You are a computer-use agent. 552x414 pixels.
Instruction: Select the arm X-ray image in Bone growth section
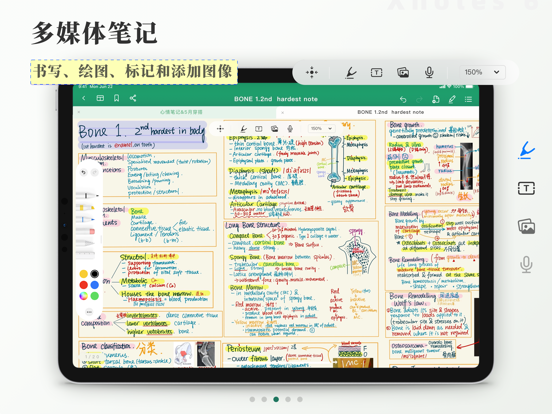[x=466, y=167]
